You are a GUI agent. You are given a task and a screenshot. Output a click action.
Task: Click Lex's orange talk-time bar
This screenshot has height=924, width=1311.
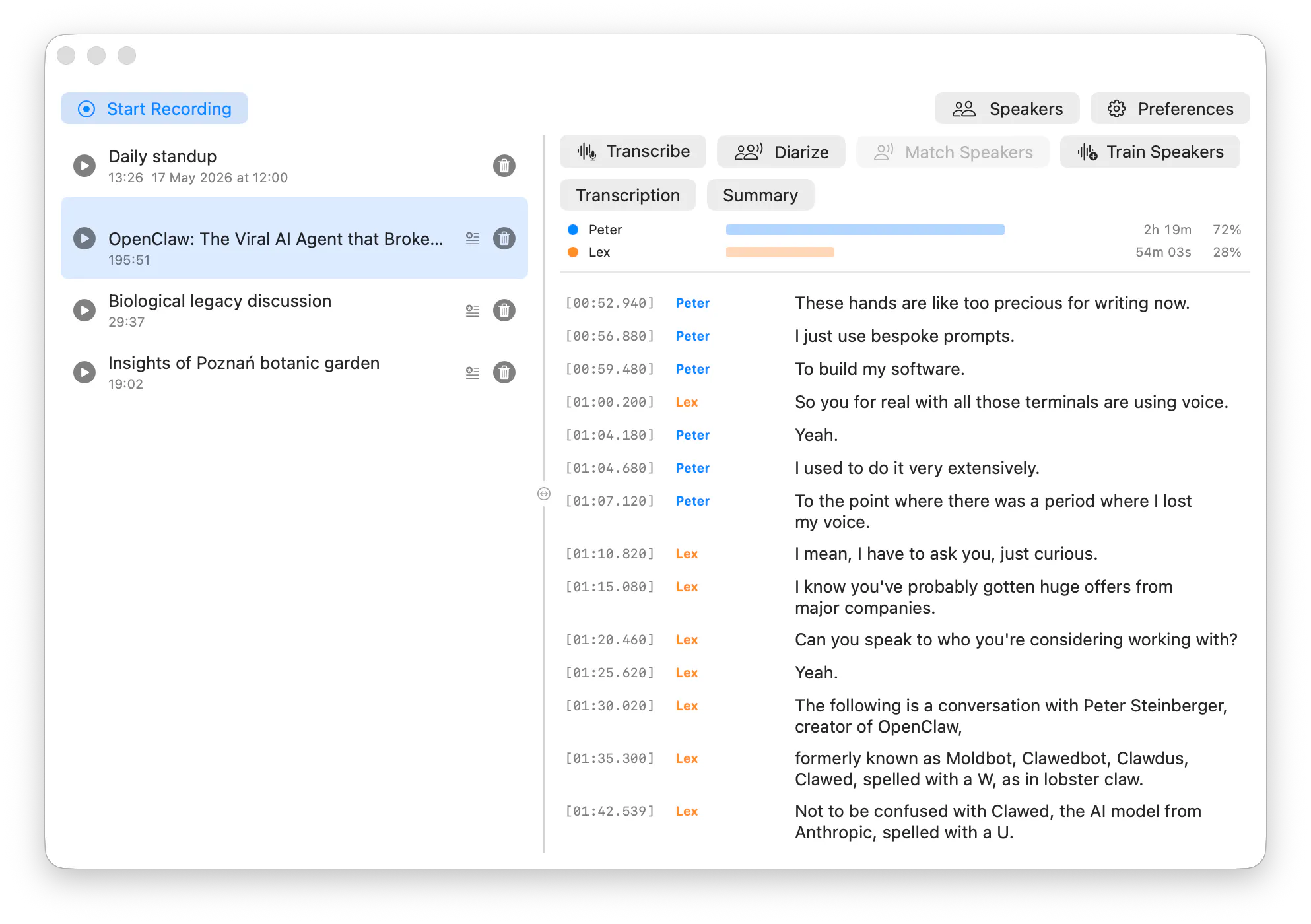[780, 252]
